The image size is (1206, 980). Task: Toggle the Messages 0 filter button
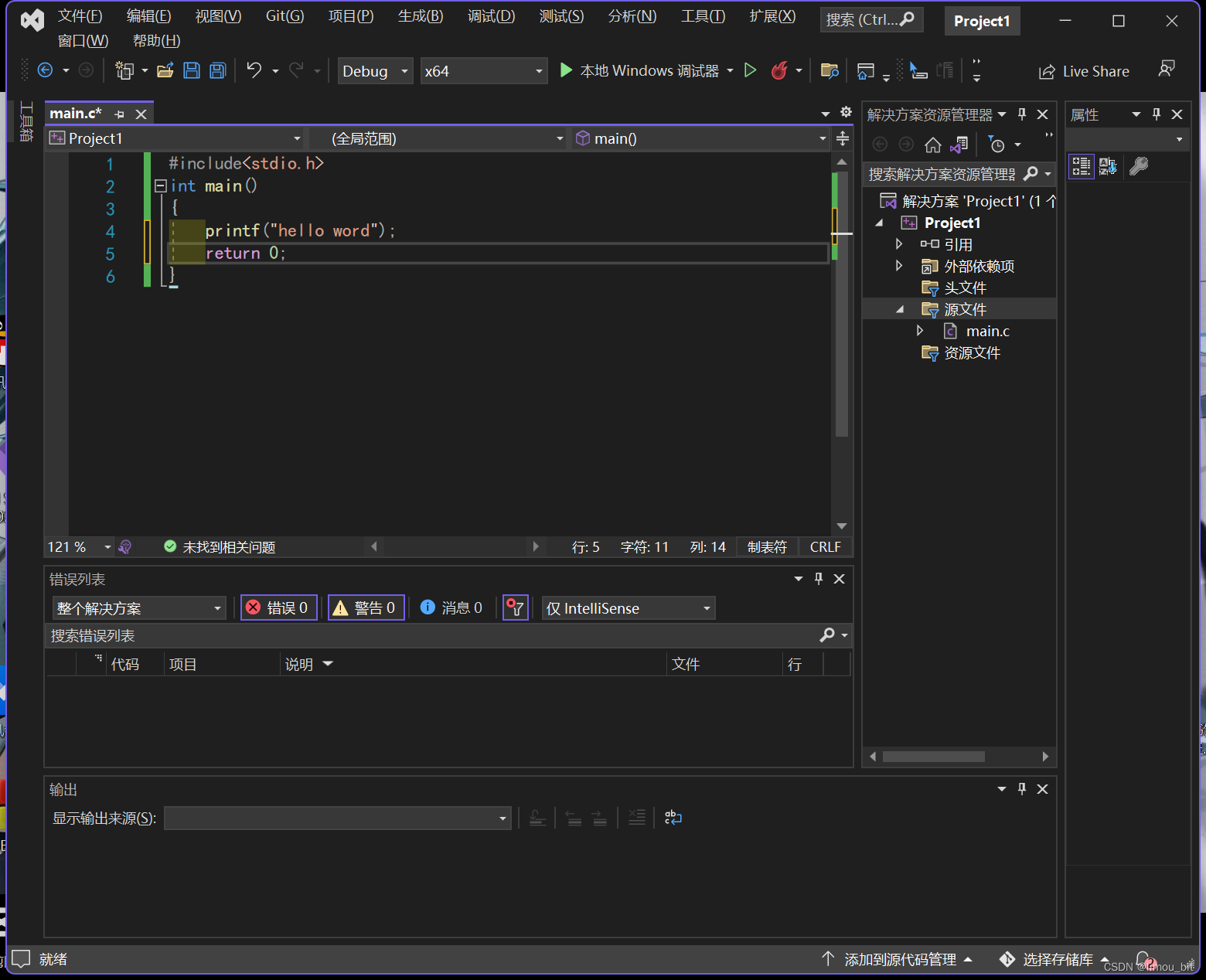tap(451, 608)
